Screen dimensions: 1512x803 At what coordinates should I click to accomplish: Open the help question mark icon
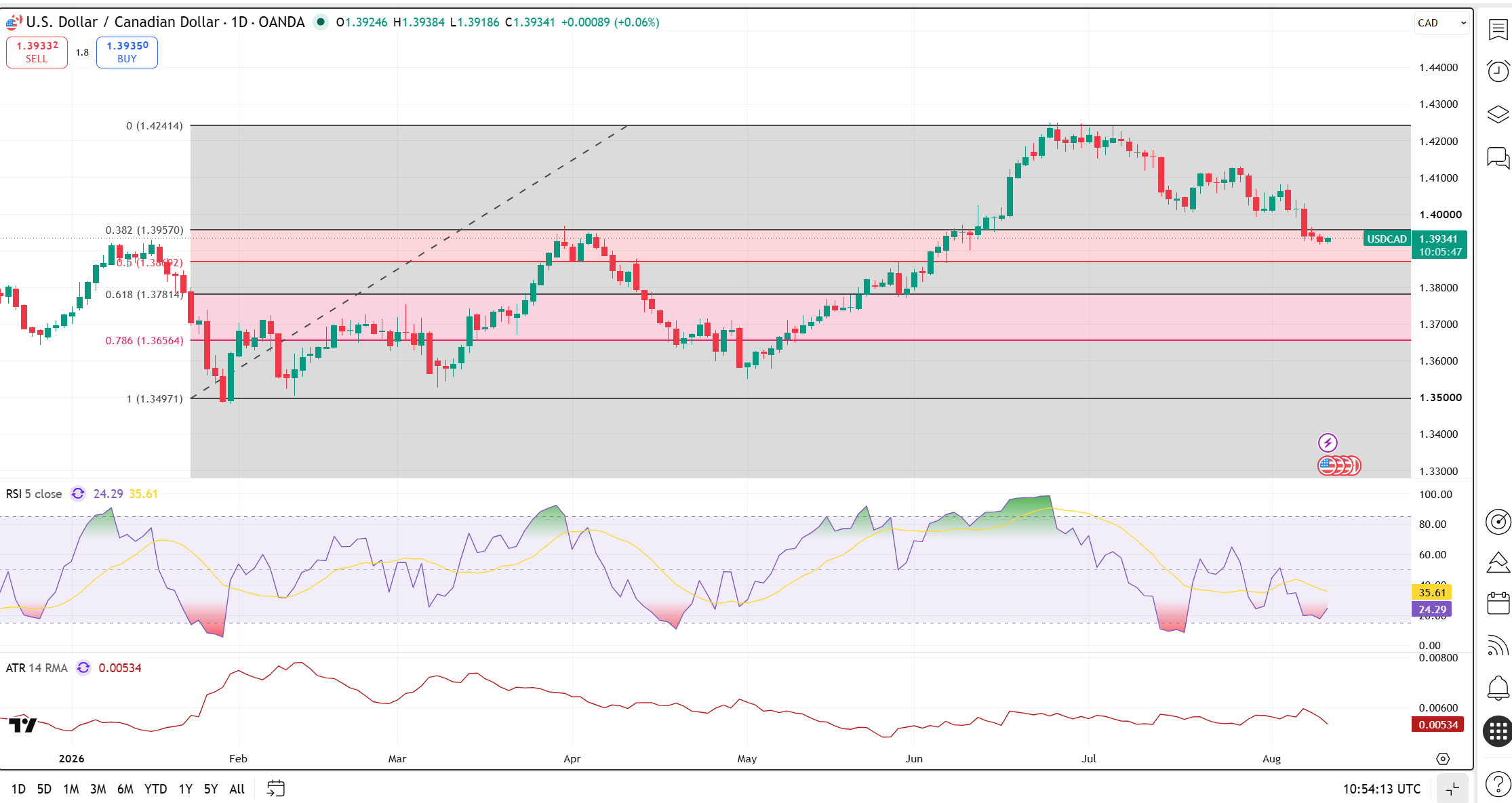click(1498, 785)
